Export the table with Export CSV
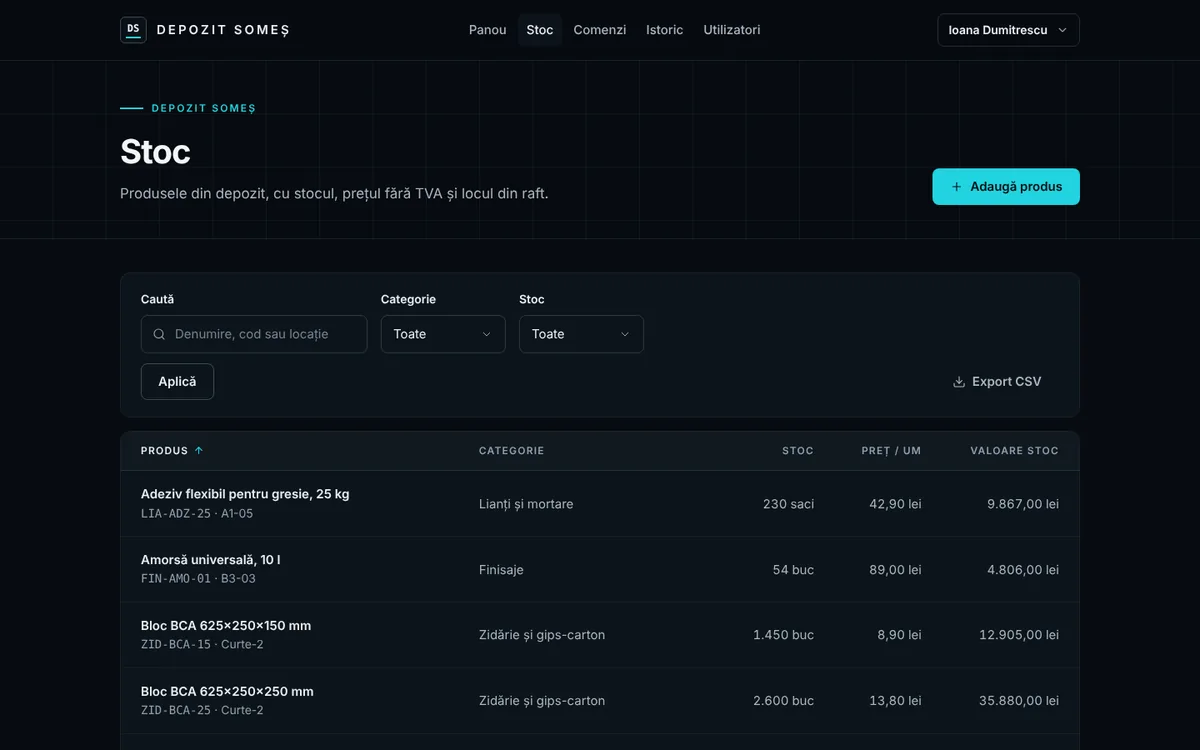Screen dimensions: 1200x750 pyautogui.click(x=996, y=382)
